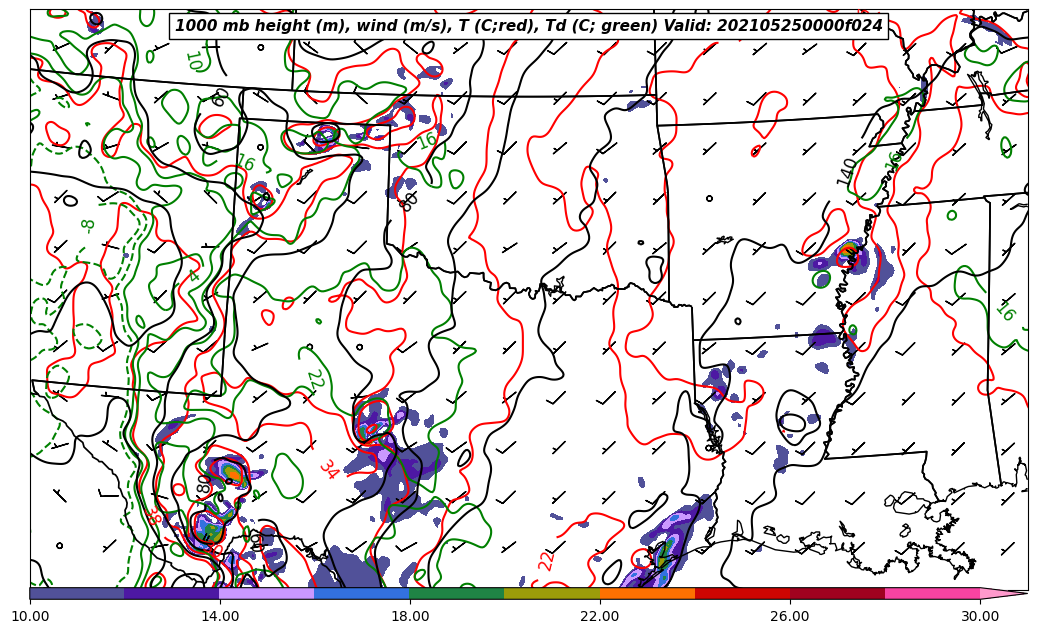This screenshot has height=633, width=1037.
Task: Click the green 22 dewpoint label mid-map
Action: pos(315,381)
